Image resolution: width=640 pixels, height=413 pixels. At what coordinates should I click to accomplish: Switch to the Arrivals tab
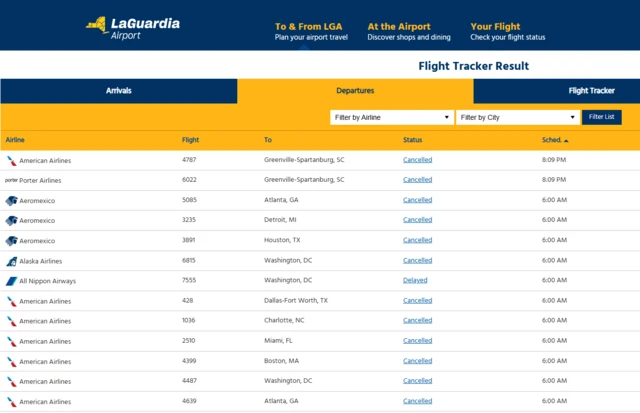point(119,91)
